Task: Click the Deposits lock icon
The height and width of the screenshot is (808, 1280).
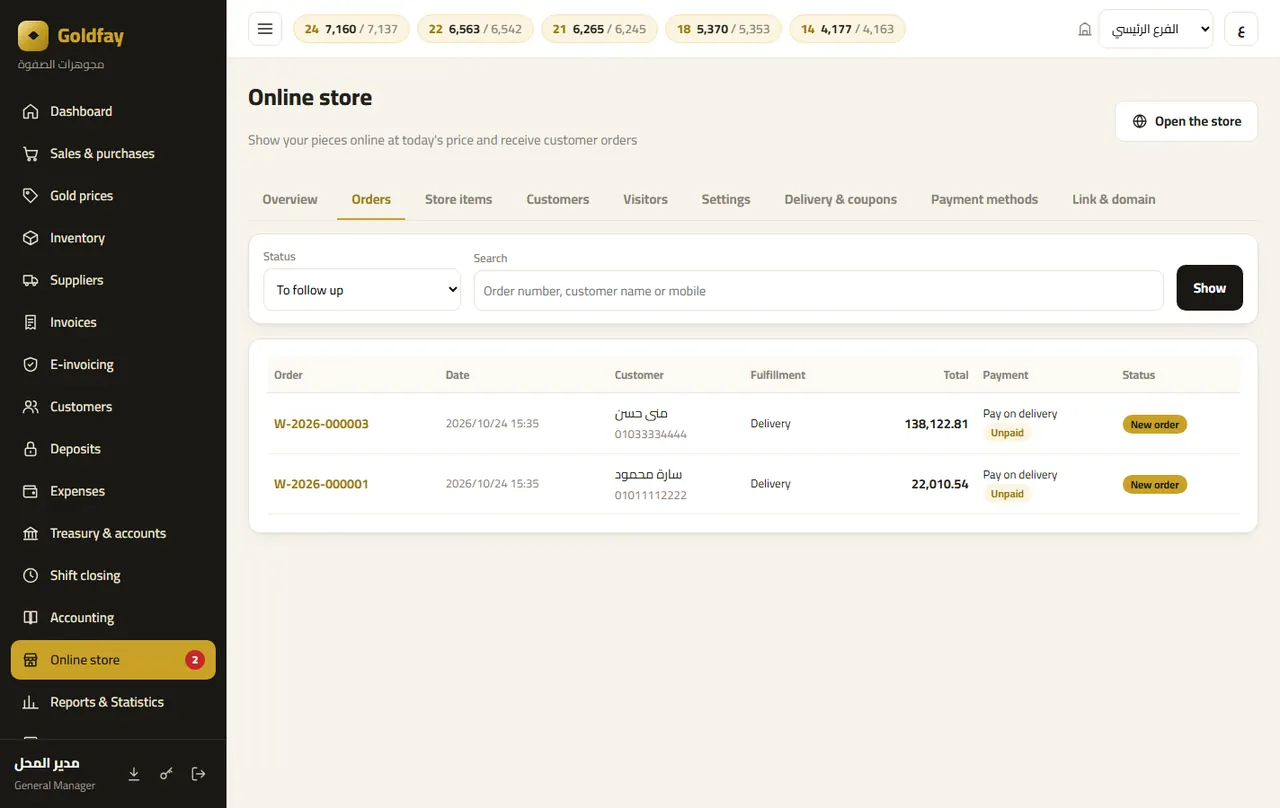Action: pyautogui.click(x=31, y=449)
